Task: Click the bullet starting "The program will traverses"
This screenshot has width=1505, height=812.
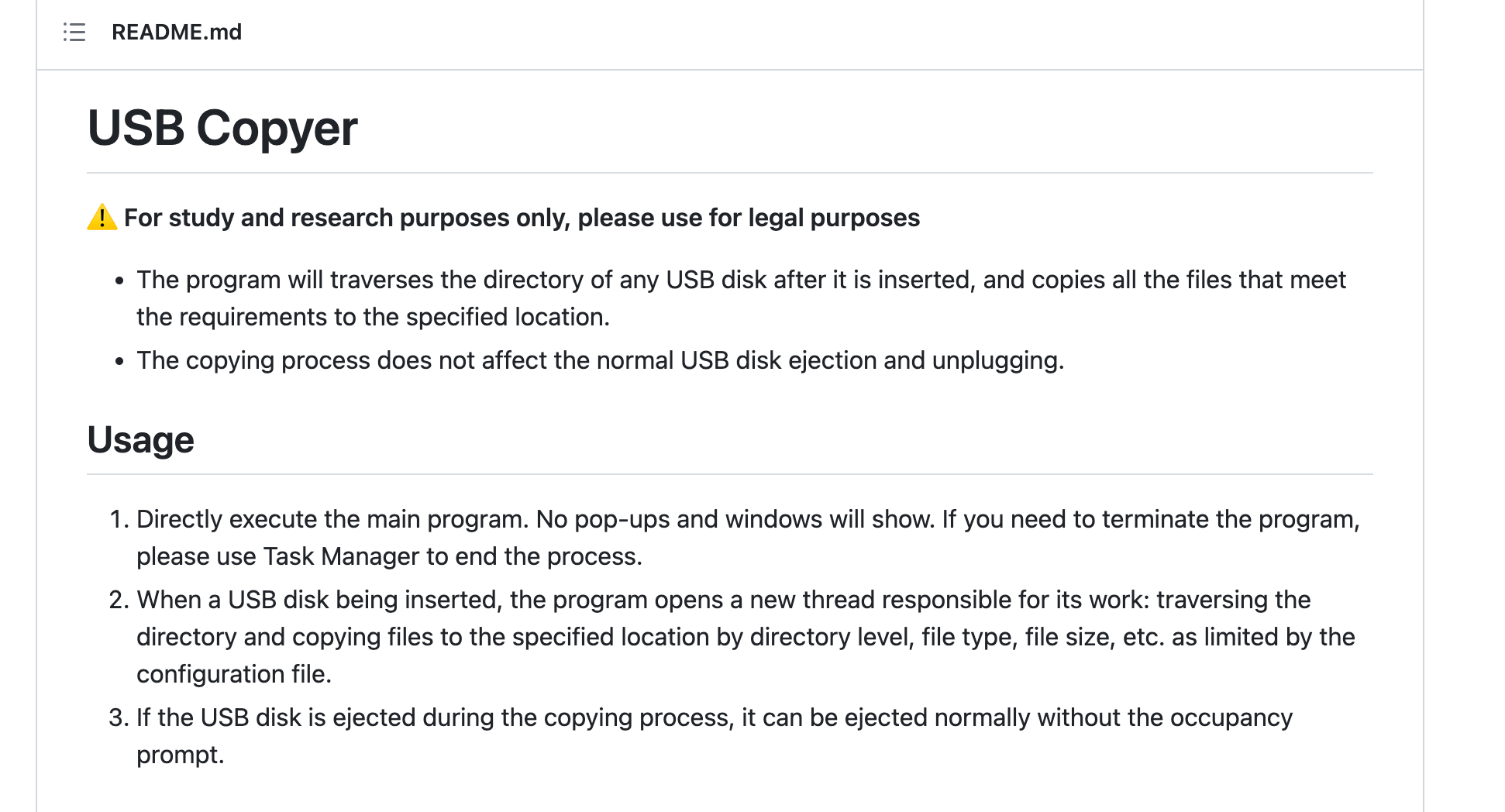Action: pyautogui.click(x=741, y=280)
